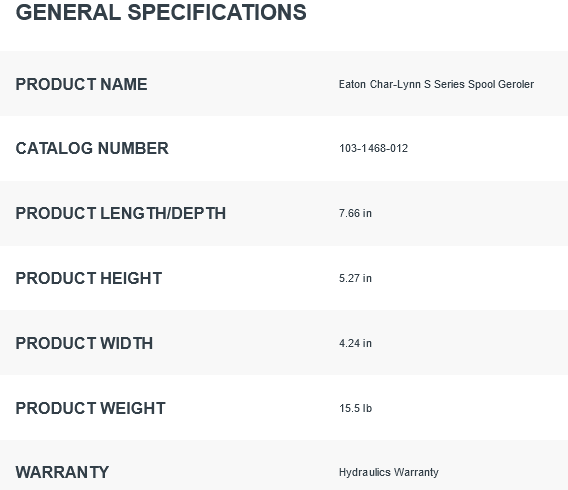
Task: Select the Warranty label
Action: point(62,473)
